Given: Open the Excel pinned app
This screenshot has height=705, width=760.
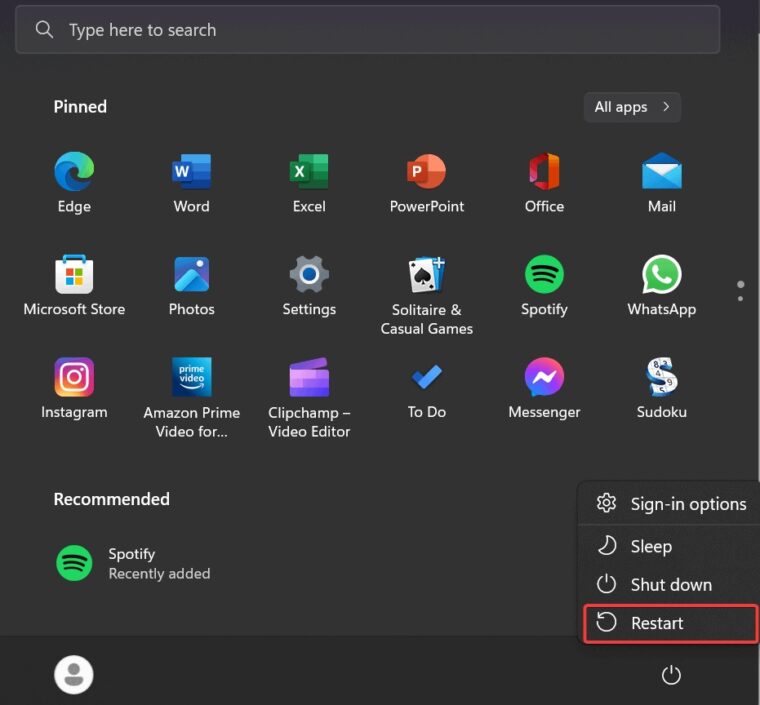Looking at the screenshot, I should 309,172.
